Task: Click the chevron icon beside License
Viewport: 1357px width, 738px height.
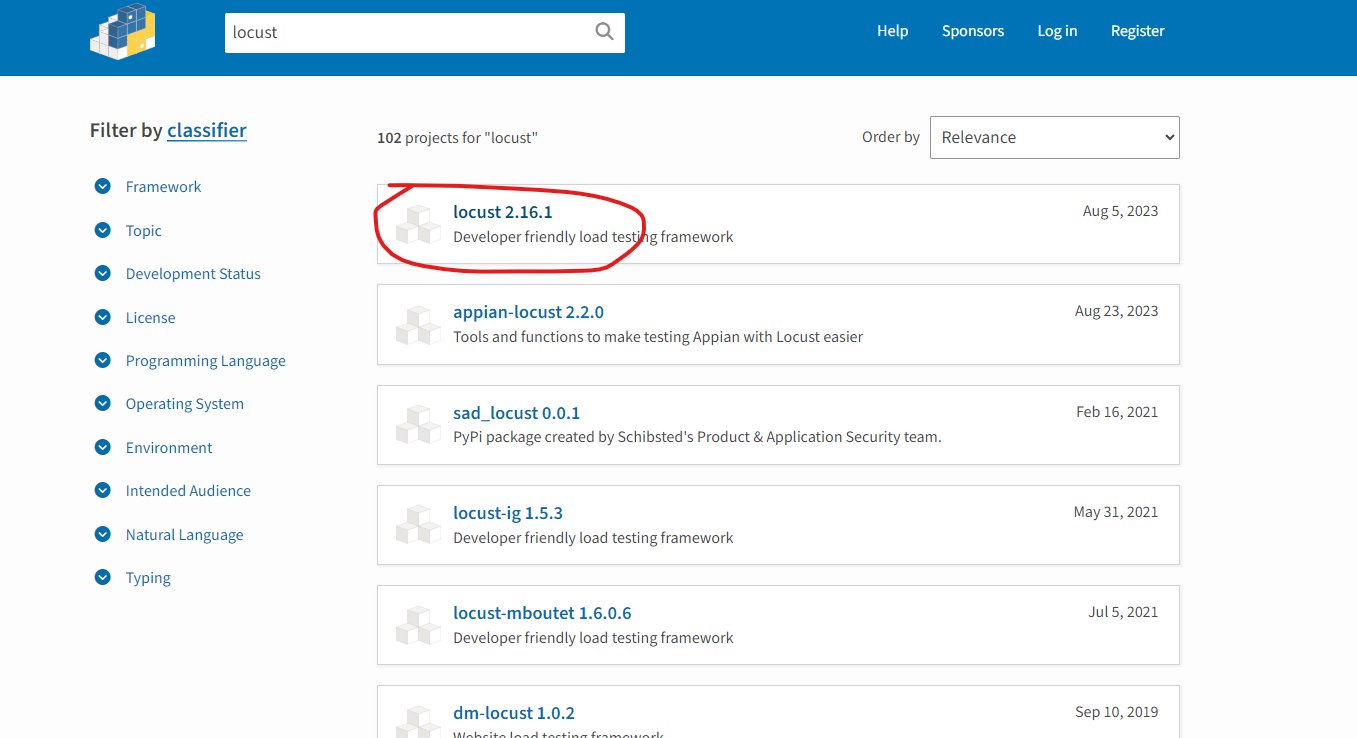Action: click(102, 317)
